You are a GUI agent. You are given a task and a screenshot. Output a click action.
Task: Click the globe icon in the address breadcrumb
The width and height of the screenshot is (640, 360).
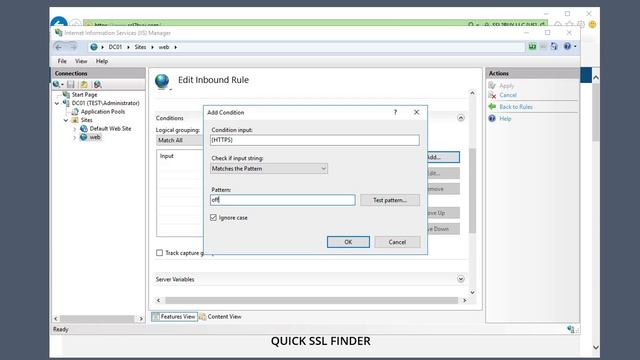pos(94,47)
